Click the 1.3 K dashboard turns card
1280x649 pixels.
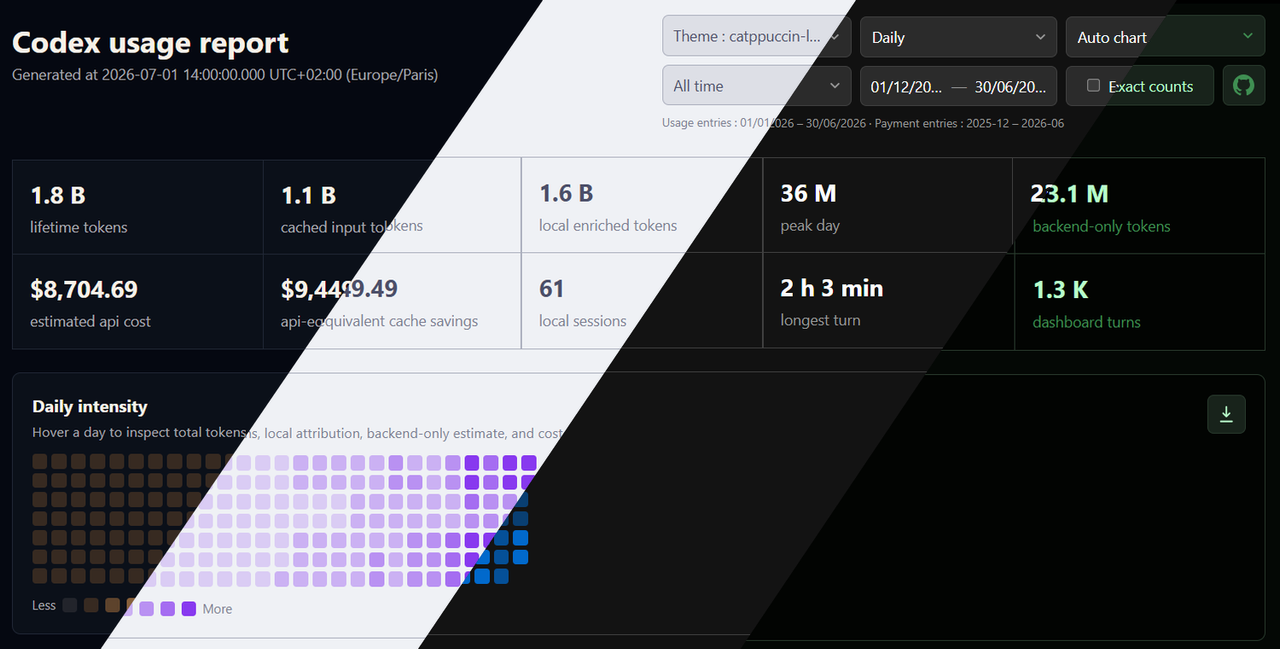[1139, 301]
